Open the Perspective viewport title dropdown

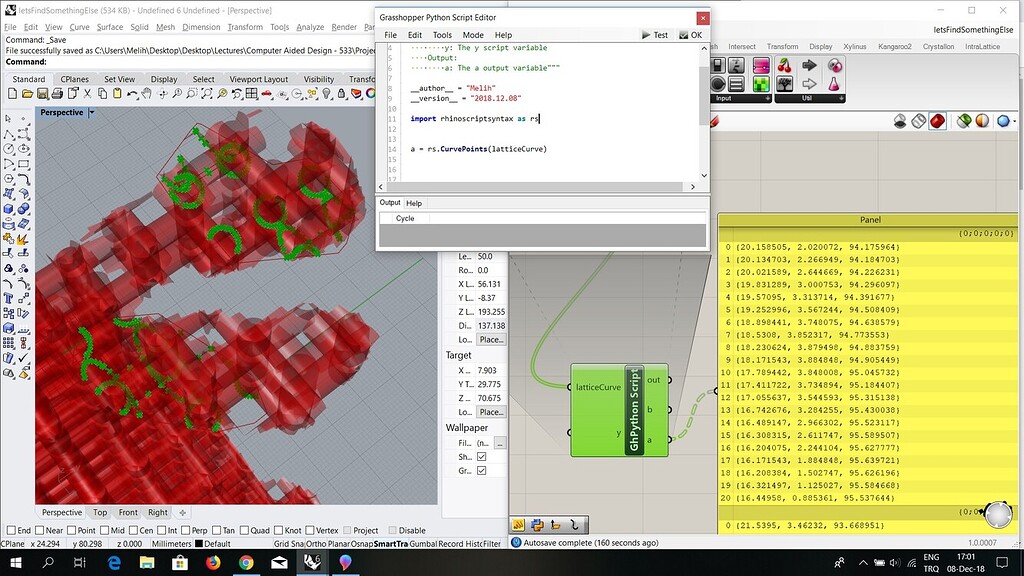(x=90, y=112)
